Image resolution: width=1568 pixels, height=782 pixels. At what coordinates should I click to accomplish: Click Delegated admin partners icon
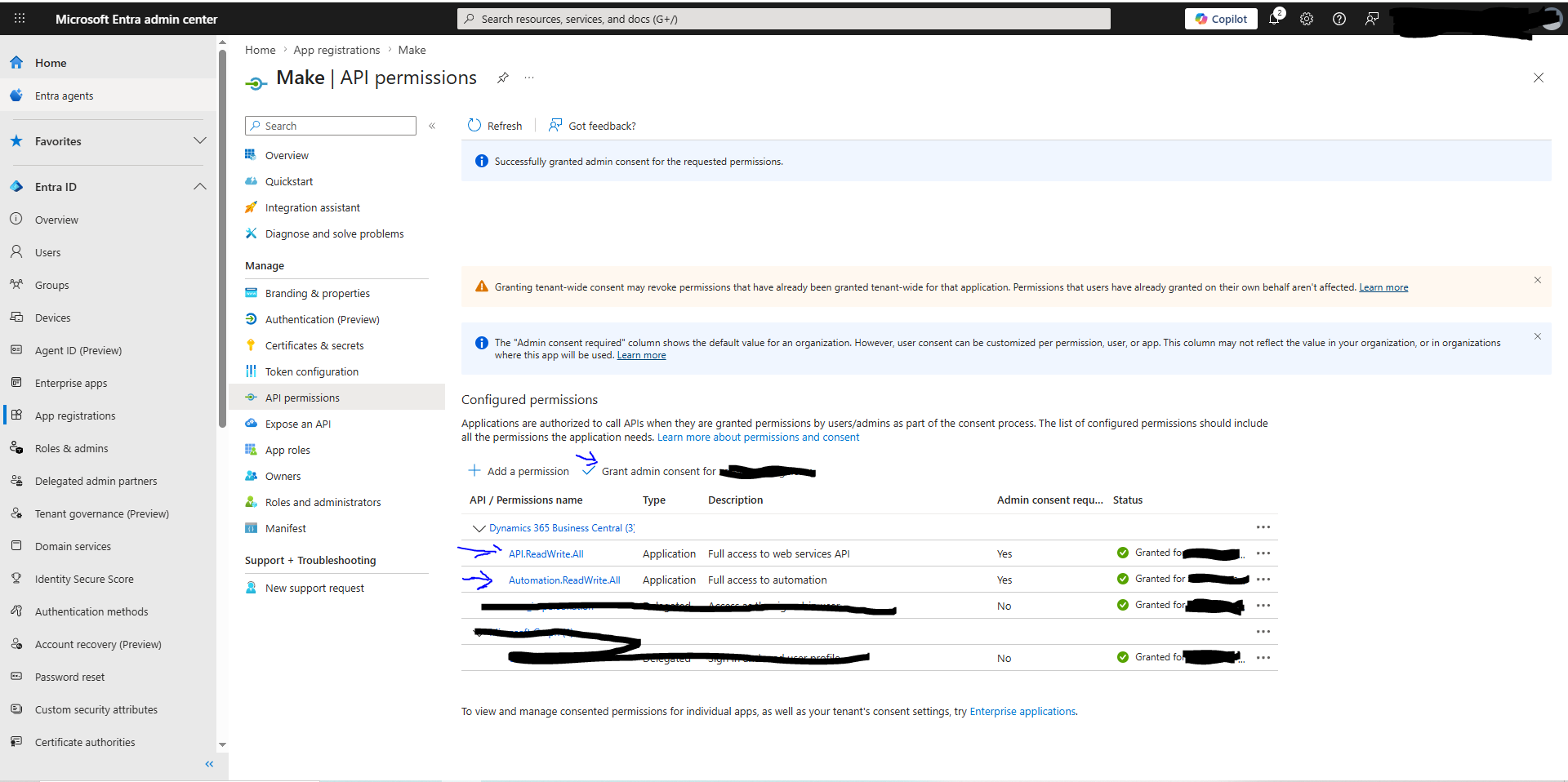pyautogui.click(x=16, y=480)
